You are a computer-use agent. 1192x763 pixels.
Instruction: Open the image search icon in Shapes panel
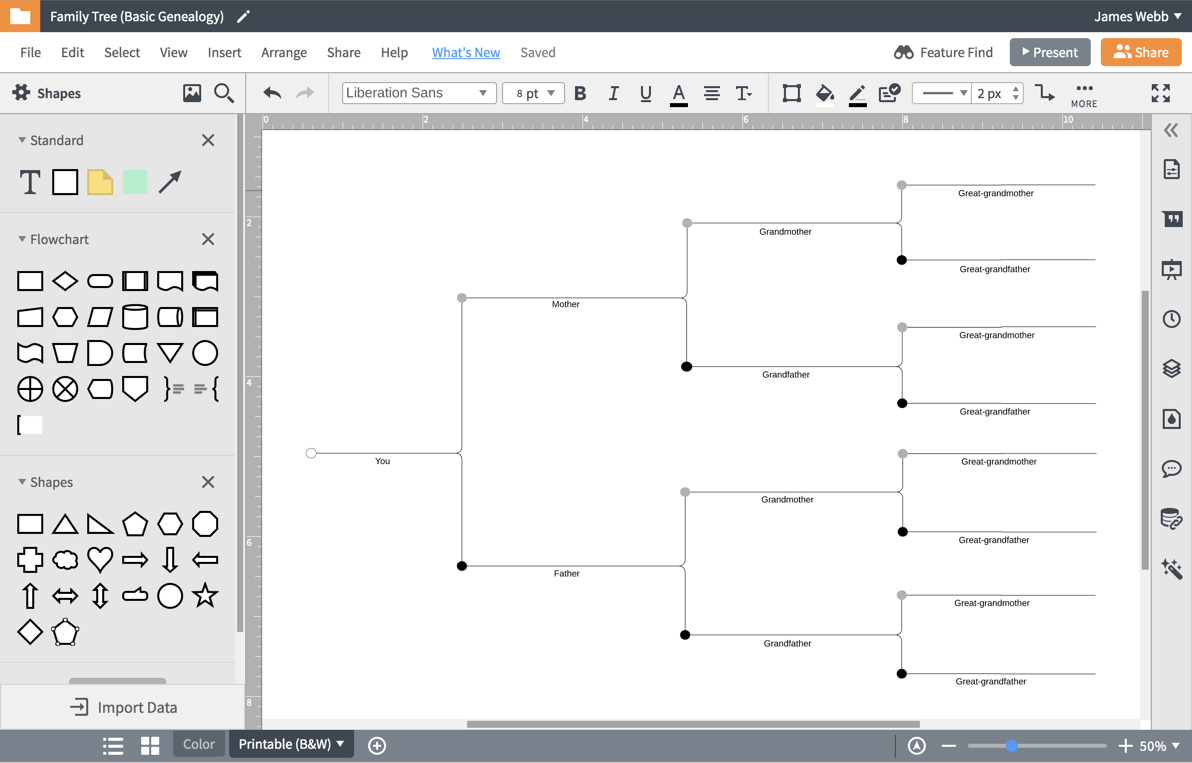tap(223, 92)
